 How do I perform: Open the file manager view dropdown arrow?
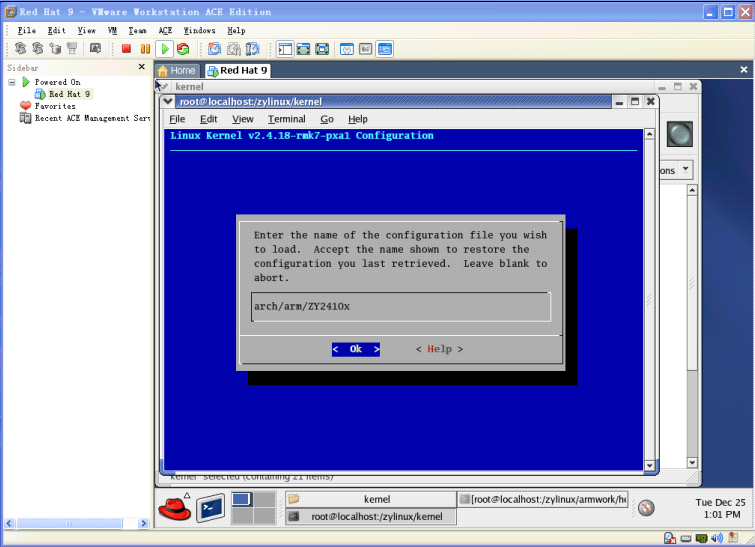point(685,171)
